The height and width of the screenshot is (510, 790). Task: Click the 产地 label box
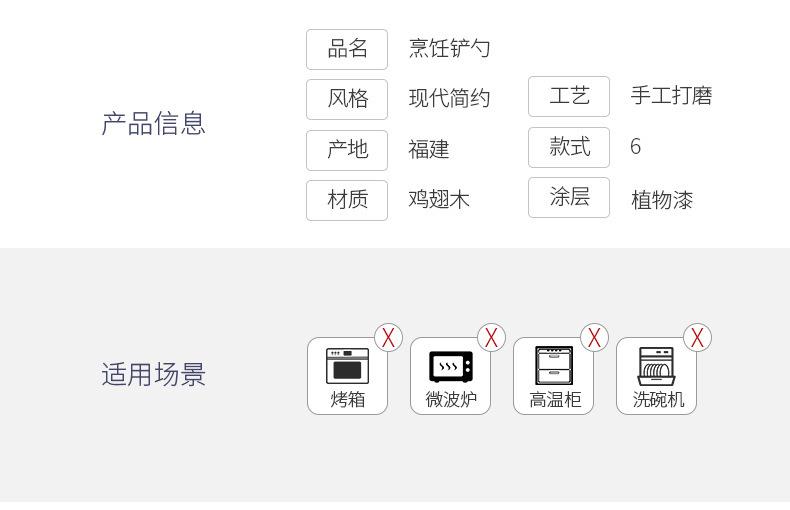pos(347,150)
